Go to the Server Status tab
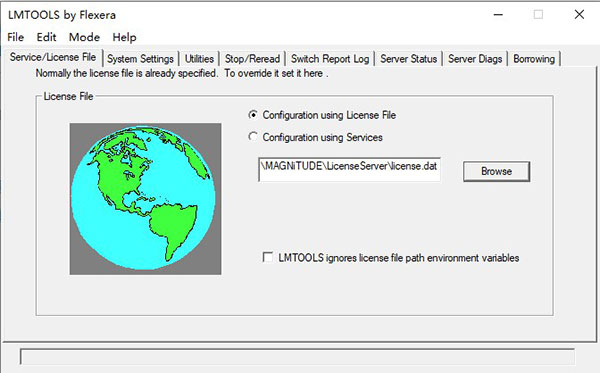The width and height of the screenshot is (600, 373). [x=408, y=59]
